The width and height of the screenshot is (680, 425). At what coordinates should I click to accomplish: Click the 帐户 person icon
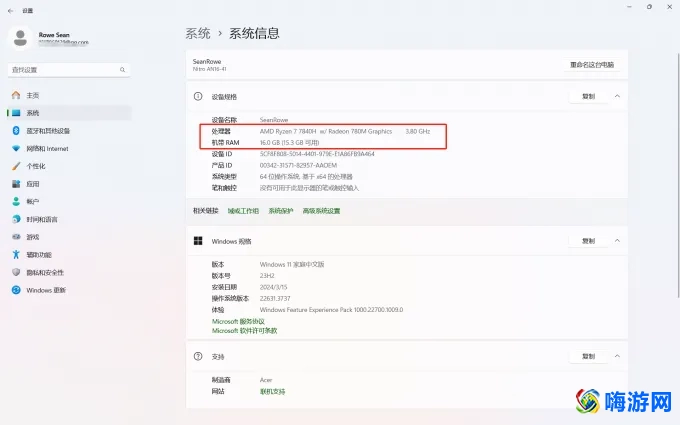tap(16, 201)
